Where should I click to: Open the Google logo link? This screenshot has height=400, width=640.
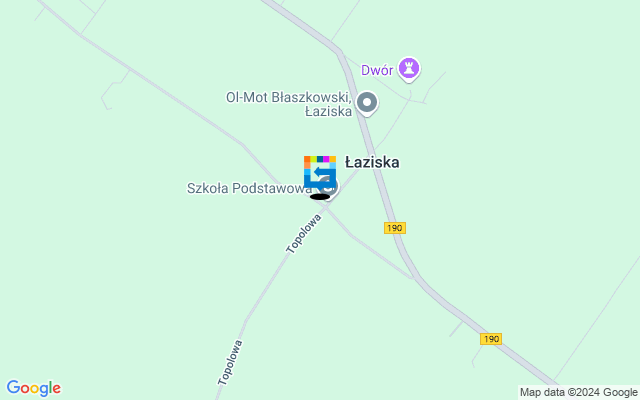(x=33, y=388)
